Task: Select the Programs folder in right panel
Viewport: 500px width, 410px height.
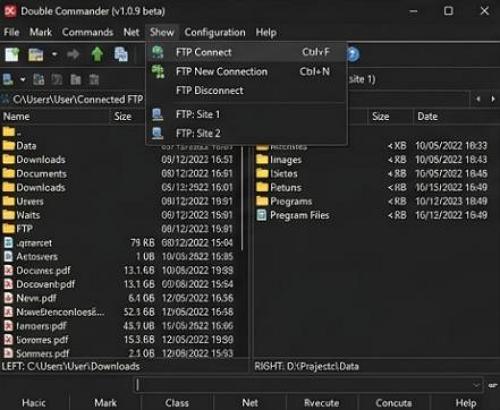Action: tap(291, 201)
